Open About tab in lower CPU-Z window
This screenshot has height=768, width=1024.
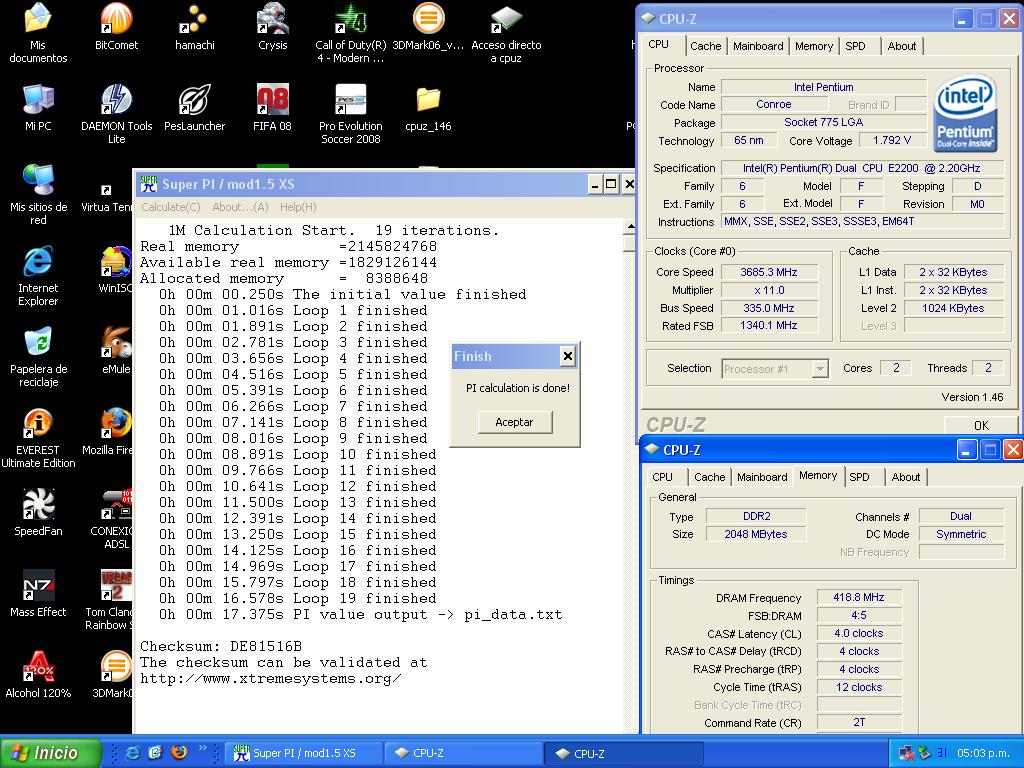(905, 477)
